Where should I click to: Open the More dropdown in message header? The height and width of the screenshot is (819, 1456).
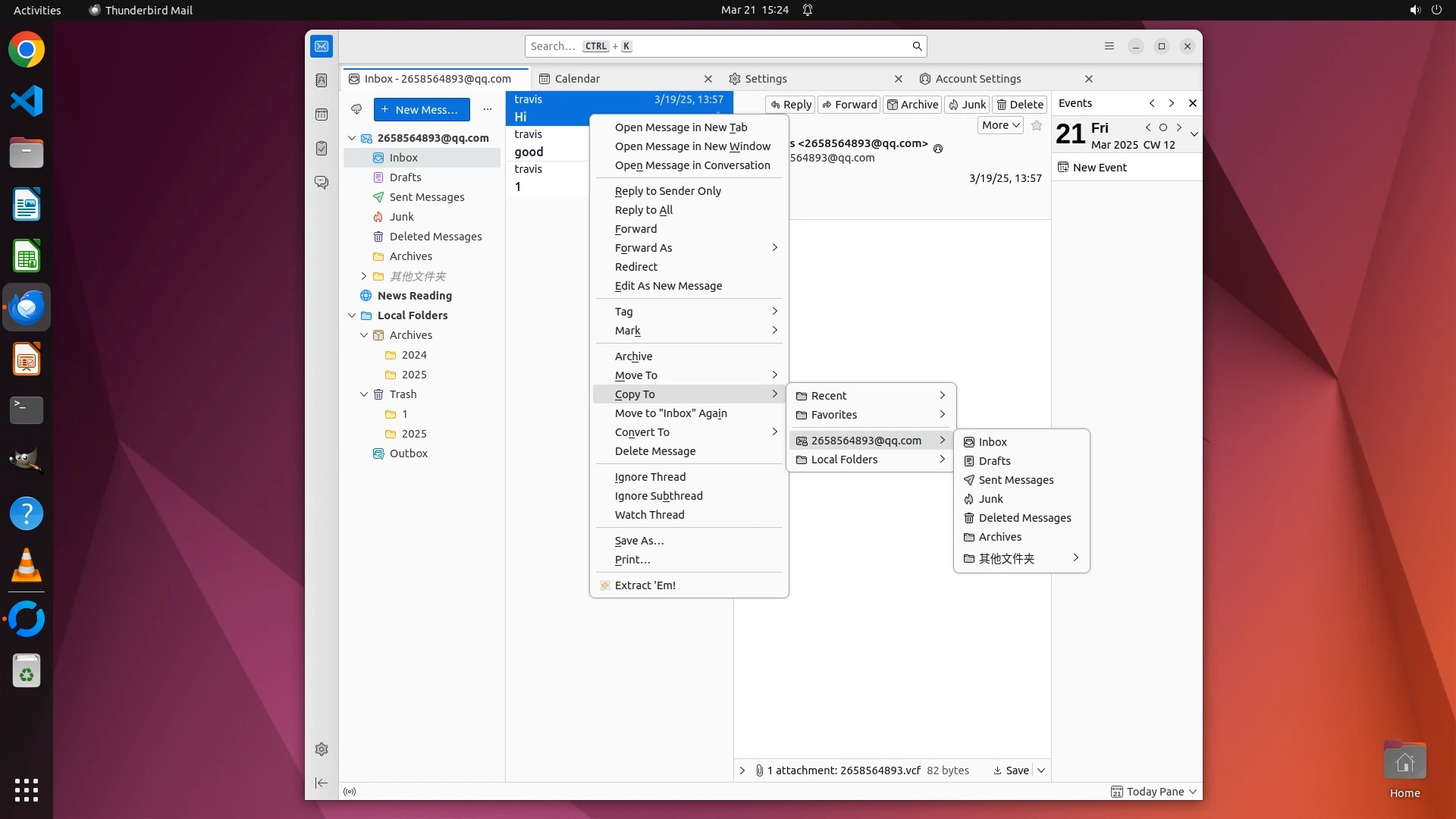coord(1000,125)
